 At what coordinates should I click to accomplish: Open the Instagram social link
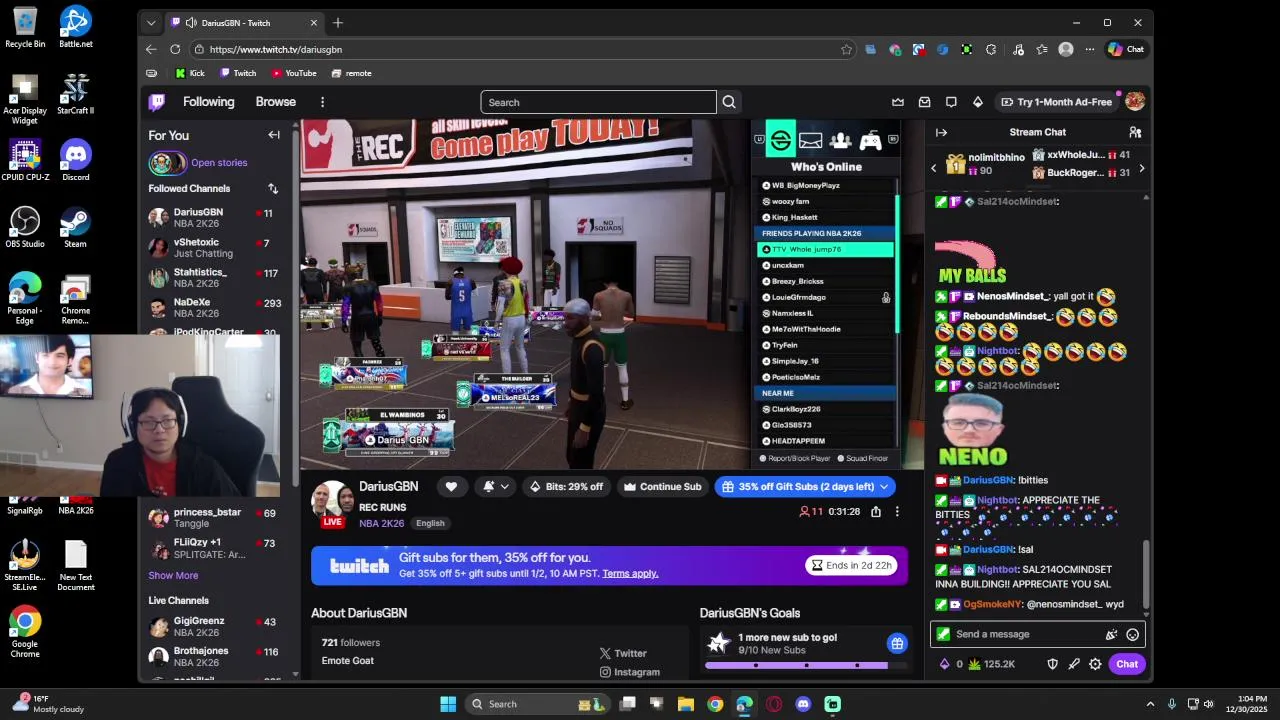click(x=629, y=672)
